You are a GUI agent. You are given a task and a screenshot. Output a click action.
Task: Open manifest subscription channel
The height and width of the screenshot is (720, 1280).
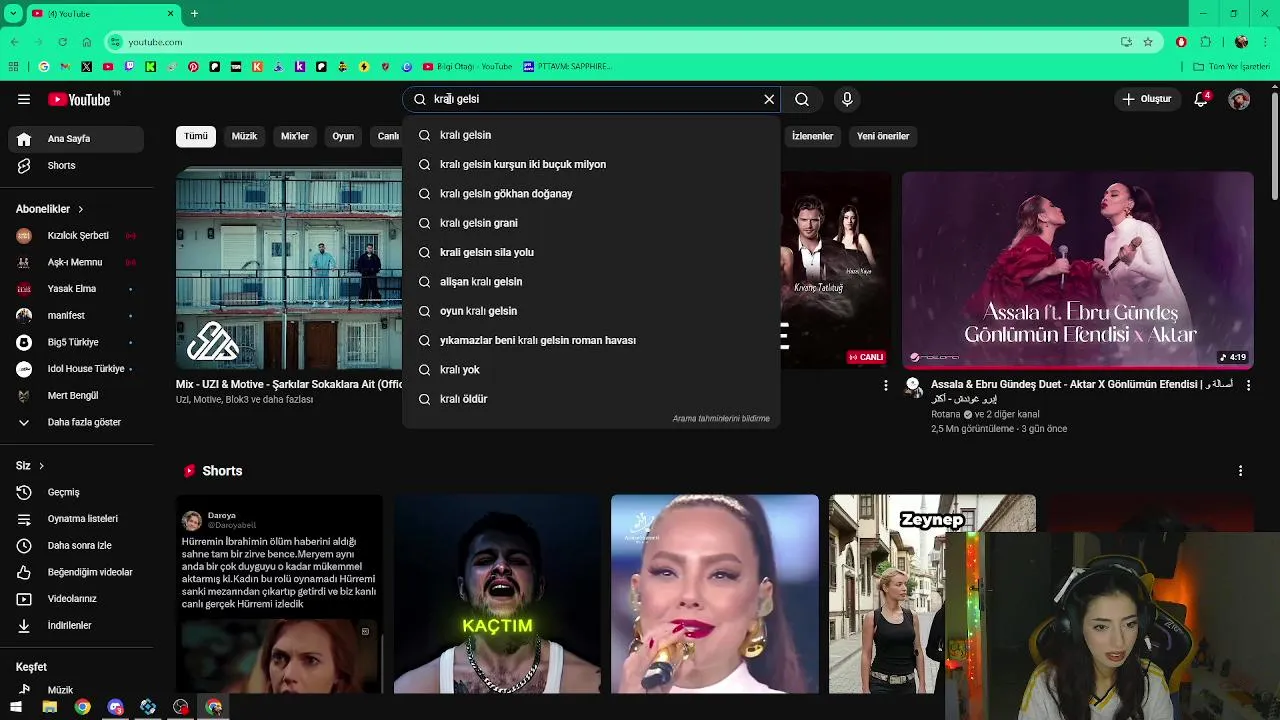(76, 315)
